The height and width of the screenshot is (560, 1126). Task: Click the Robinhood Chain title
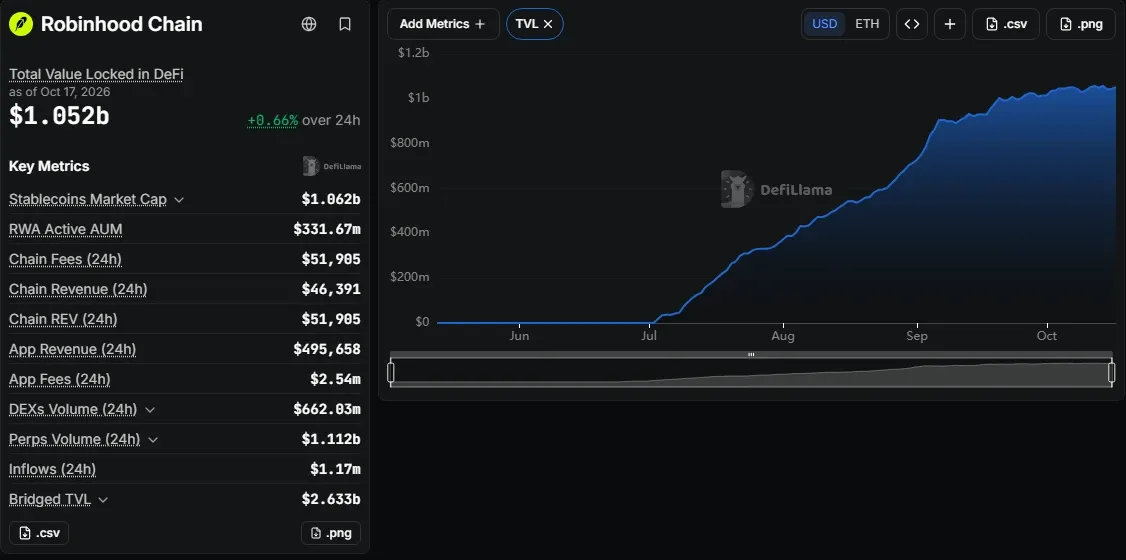tap(121, 24)
